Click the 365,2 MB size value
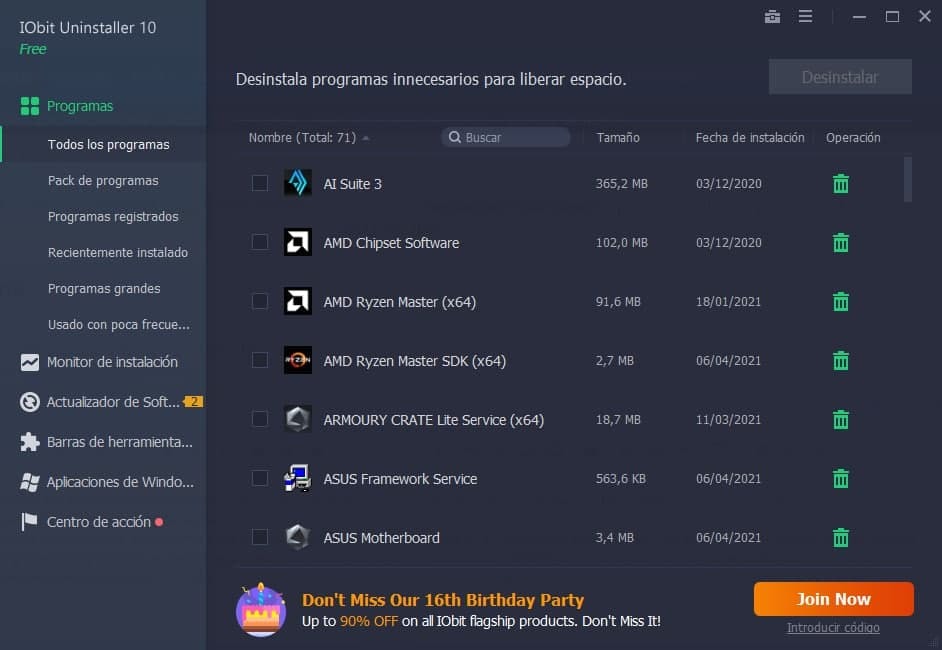This screenshot has height=650, width=942. [621, 183]
